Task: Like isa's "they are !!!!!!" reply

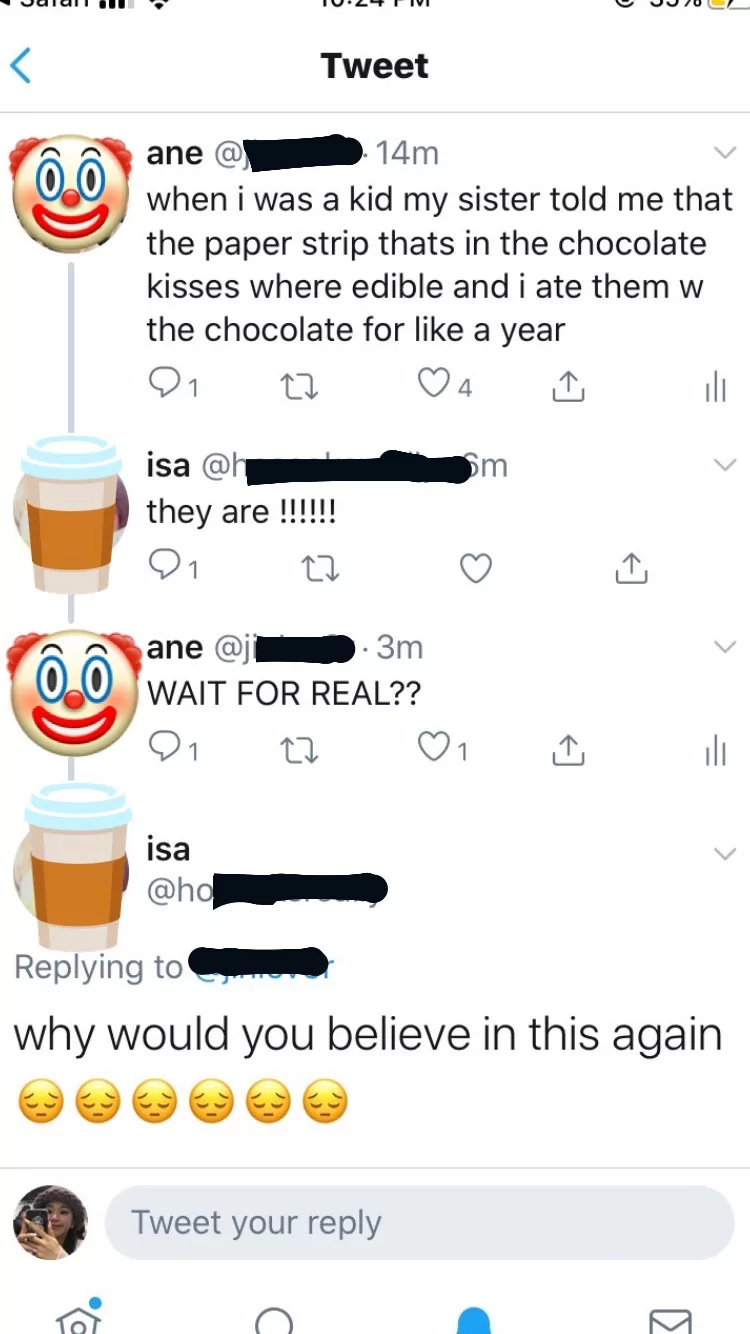Action: click(476, 569)
